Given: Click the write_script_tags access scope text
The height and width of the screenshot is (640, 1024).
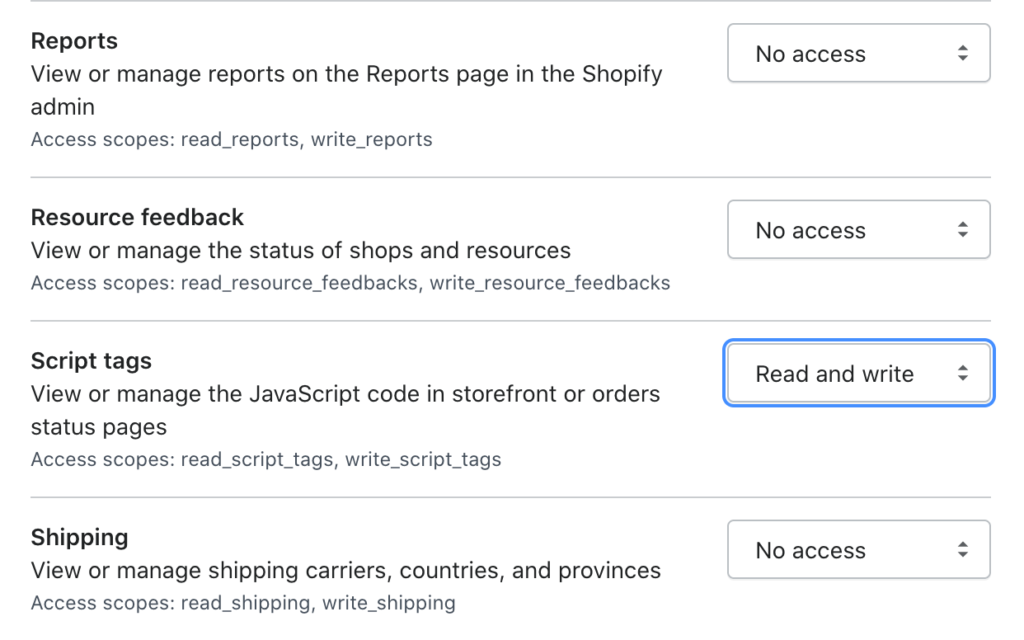Looking at the screenshot, I should (x=426, y=459).
